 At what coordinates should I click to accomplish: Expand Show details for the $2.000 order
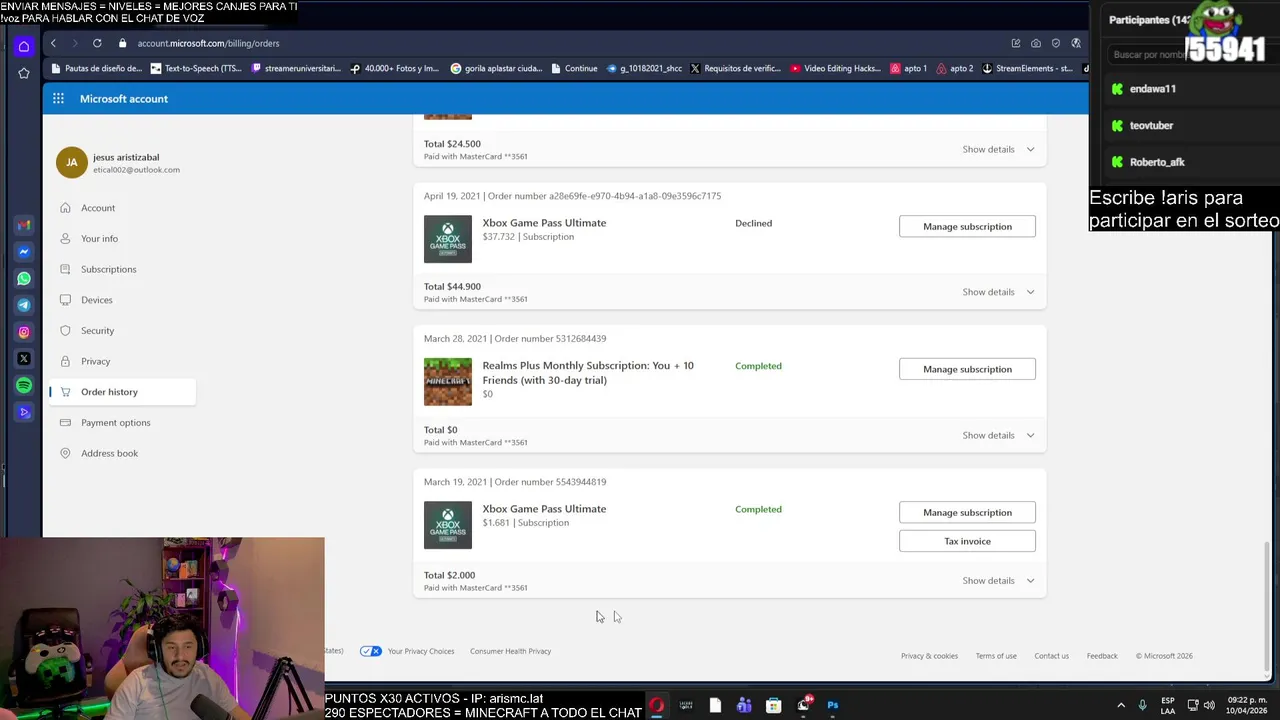point(998,580)
